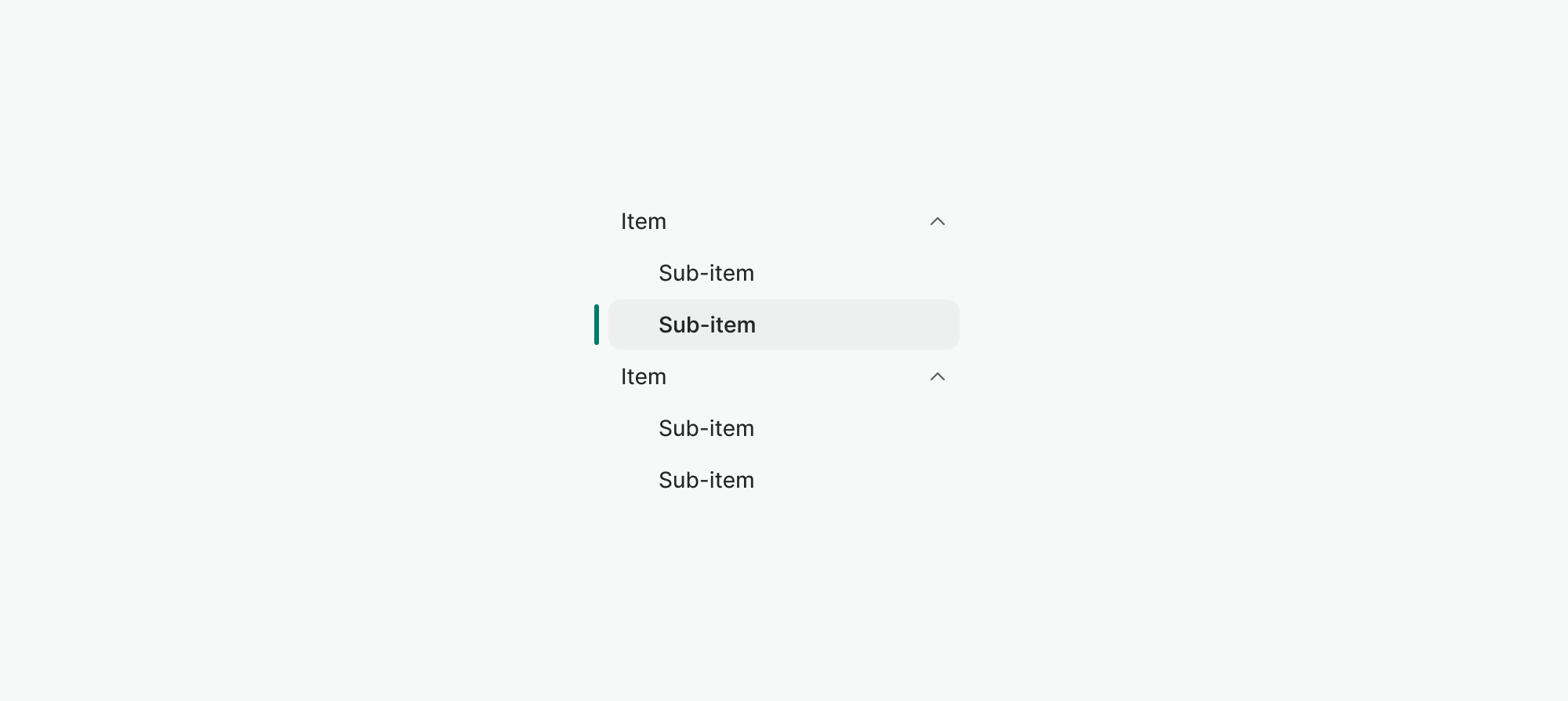Image resolution: width=1568 pixels, height=701 pixels.
Task: Click the chevron icon on the lower Item row
Action: click(938, 377)
